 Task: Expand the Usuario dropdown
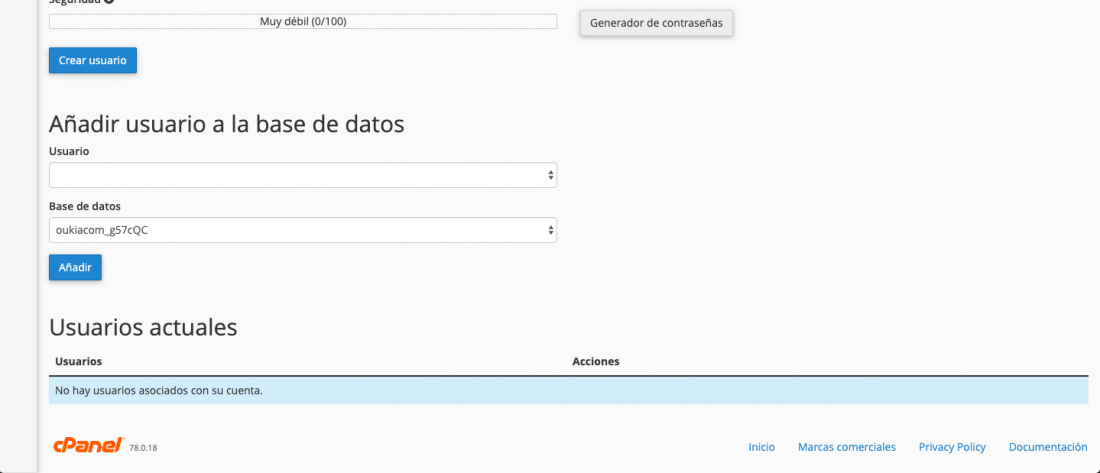pos(303,175)
